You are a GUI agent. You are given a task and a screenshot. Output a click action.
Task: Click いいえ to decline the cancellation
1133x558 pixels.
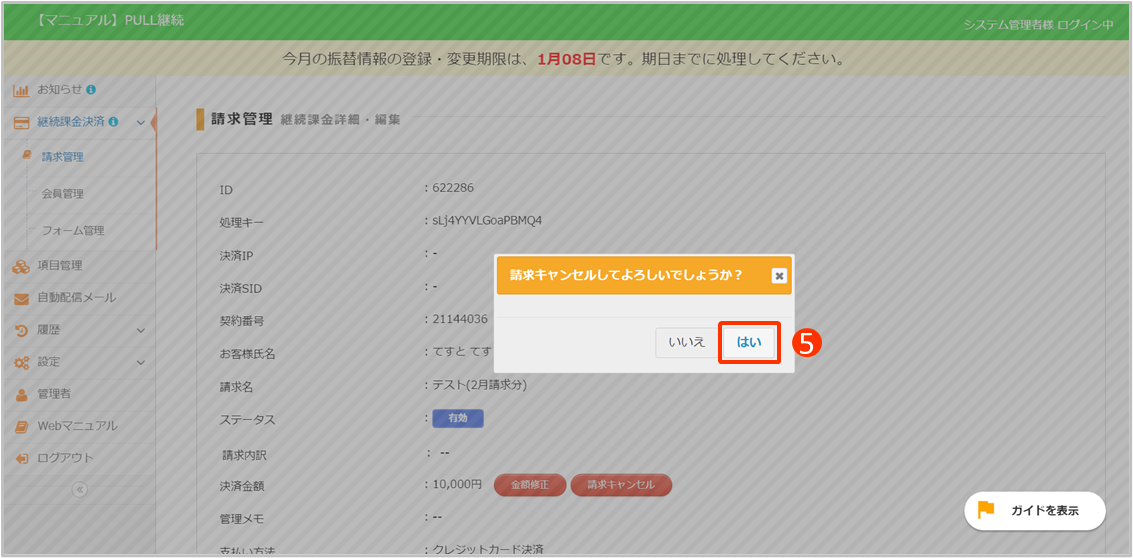point(686,342)
